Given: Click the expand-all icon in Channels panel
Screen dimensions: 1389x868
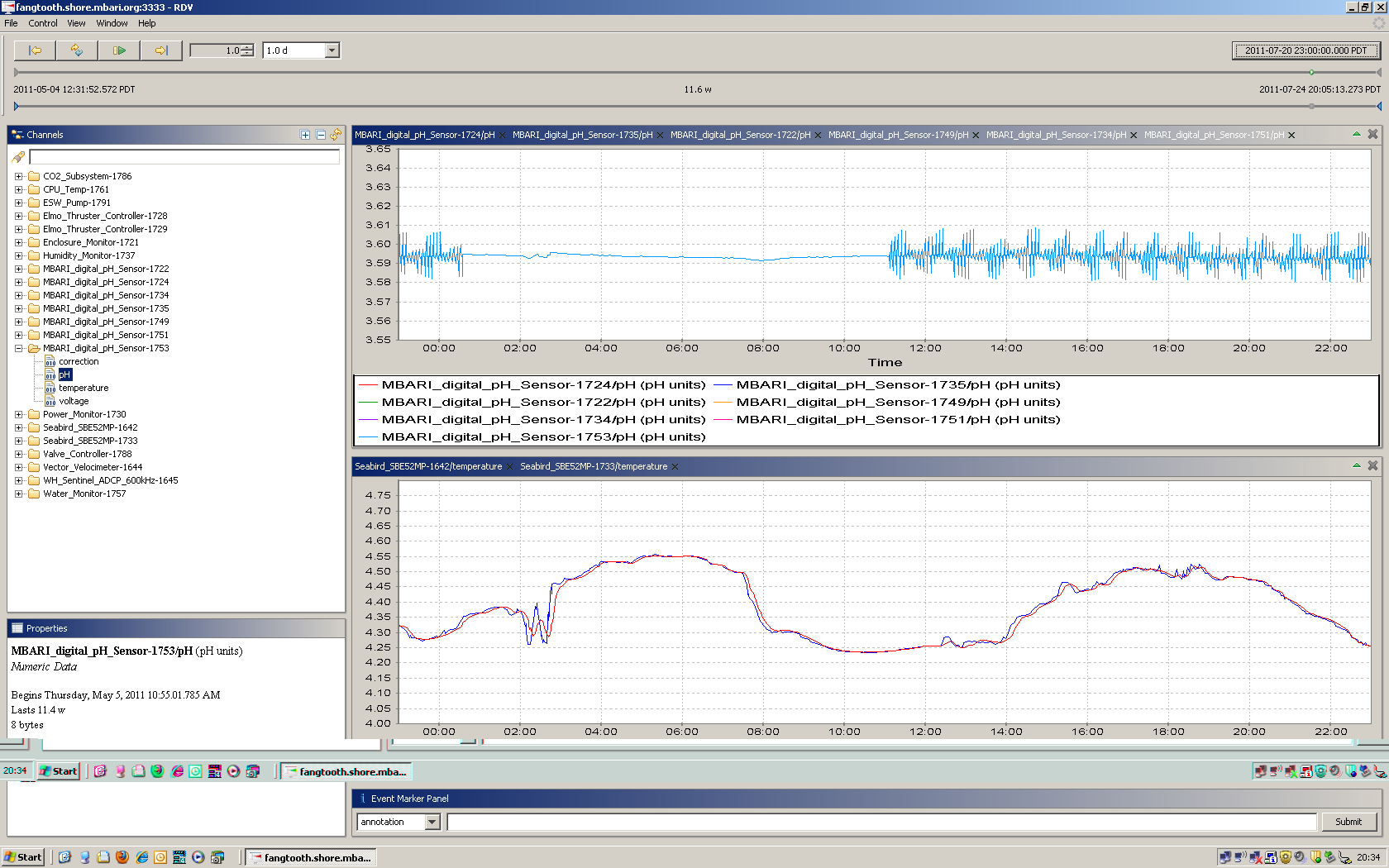Looking at the screenshot, I should click(305, 135).
